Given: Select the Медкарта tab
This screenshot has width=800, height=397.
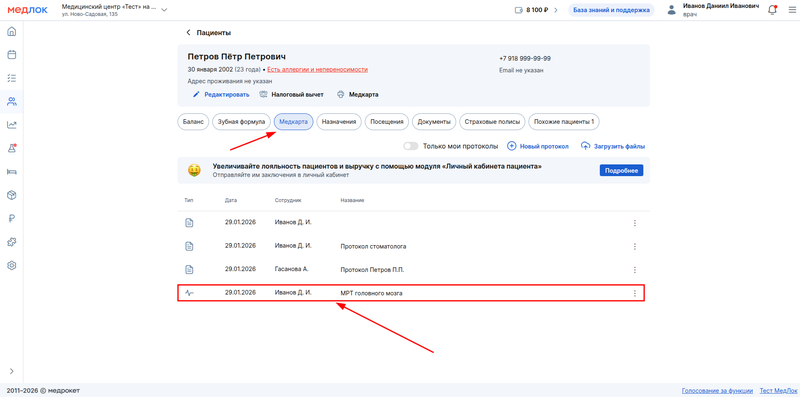Looking at the screenshot, I should click(x=293, y=122).
